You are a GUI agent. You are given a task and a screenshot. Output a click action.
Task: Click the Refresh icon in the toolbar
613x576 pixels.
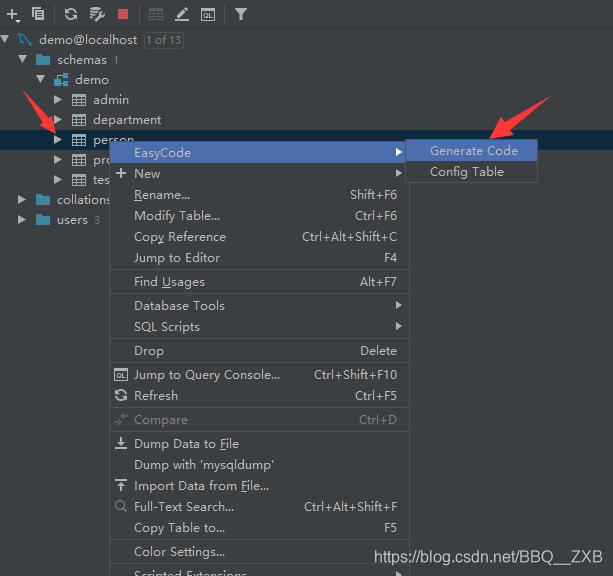pos(71,14)
